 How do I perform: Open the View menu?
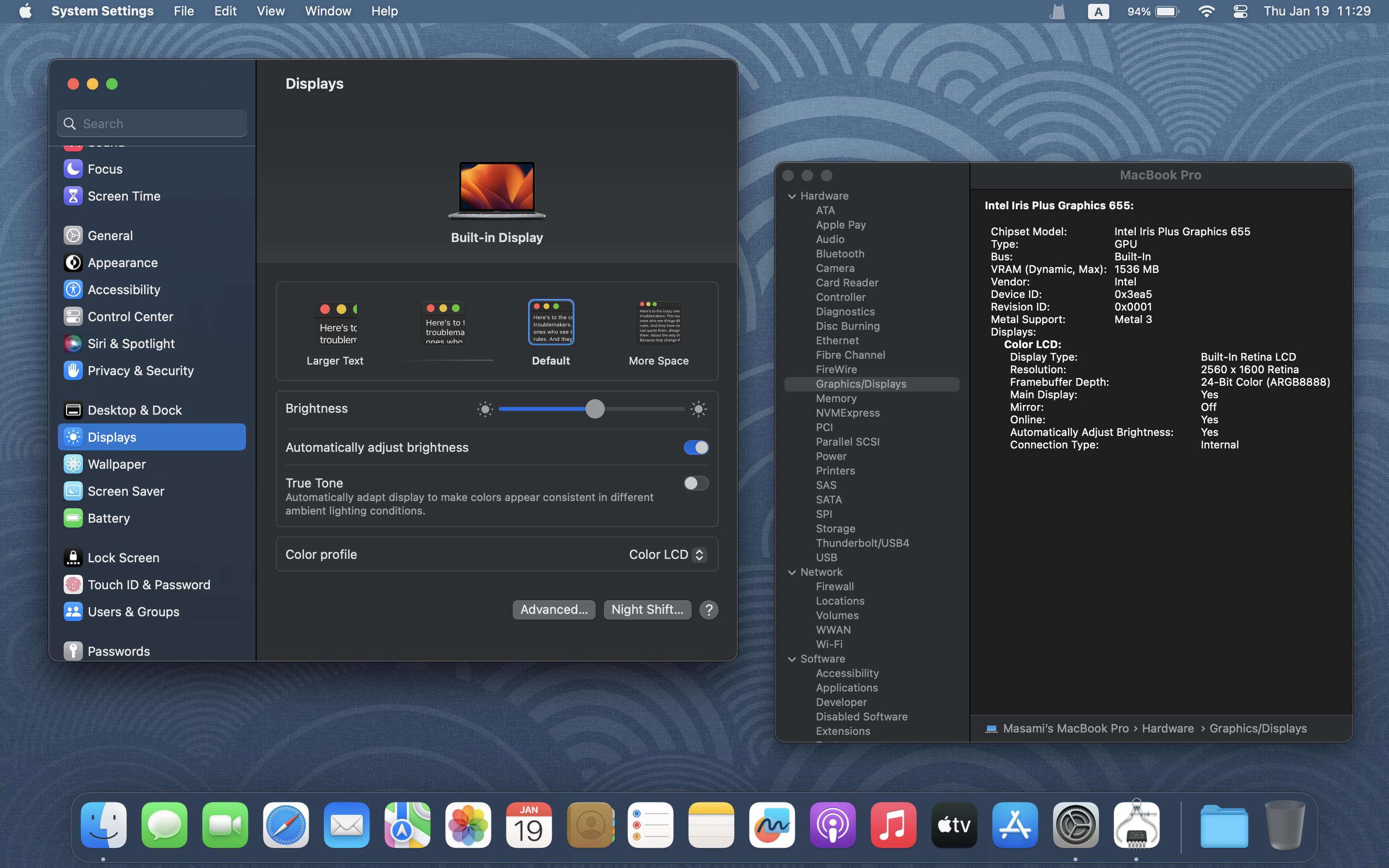(271, 12)
